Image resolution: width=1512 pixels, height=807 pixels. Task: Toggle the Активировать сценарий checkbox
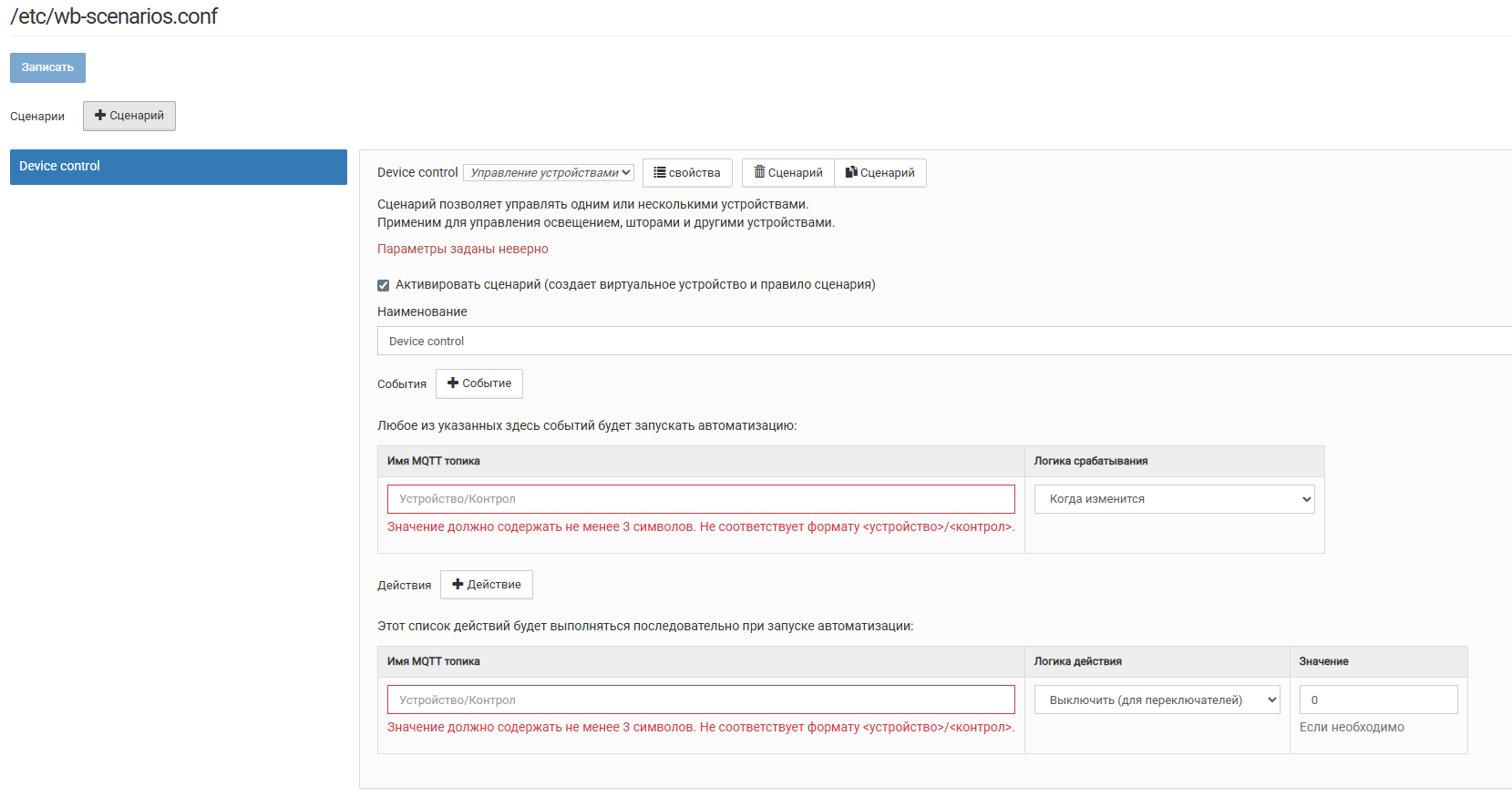pyautogui.click(x=383, y=285)
